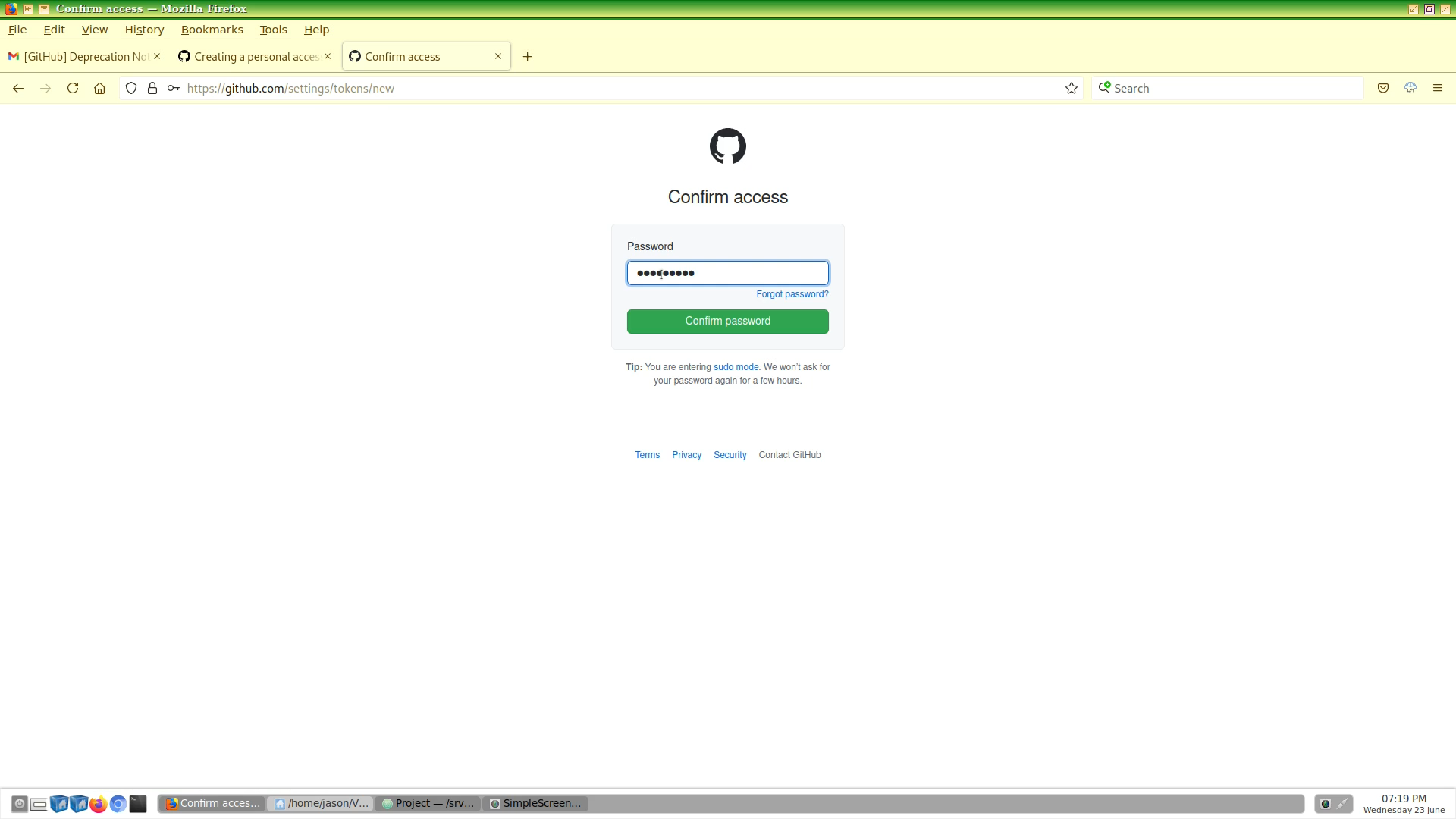
Task: Close the Gmail Deprecation Notice tab
Action: point(157,56)
